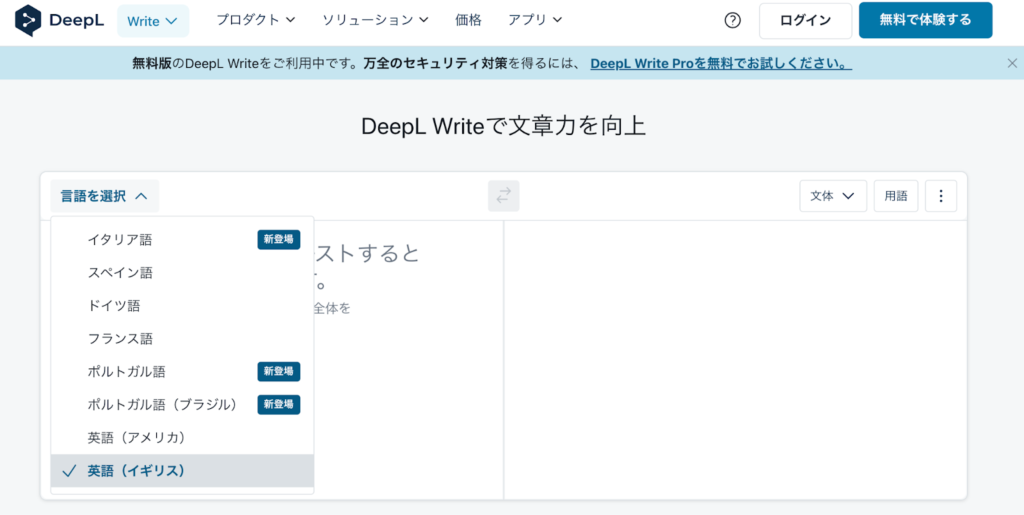Select ドイツ語 from the language list
The image size is (1024, 515).
182,305
